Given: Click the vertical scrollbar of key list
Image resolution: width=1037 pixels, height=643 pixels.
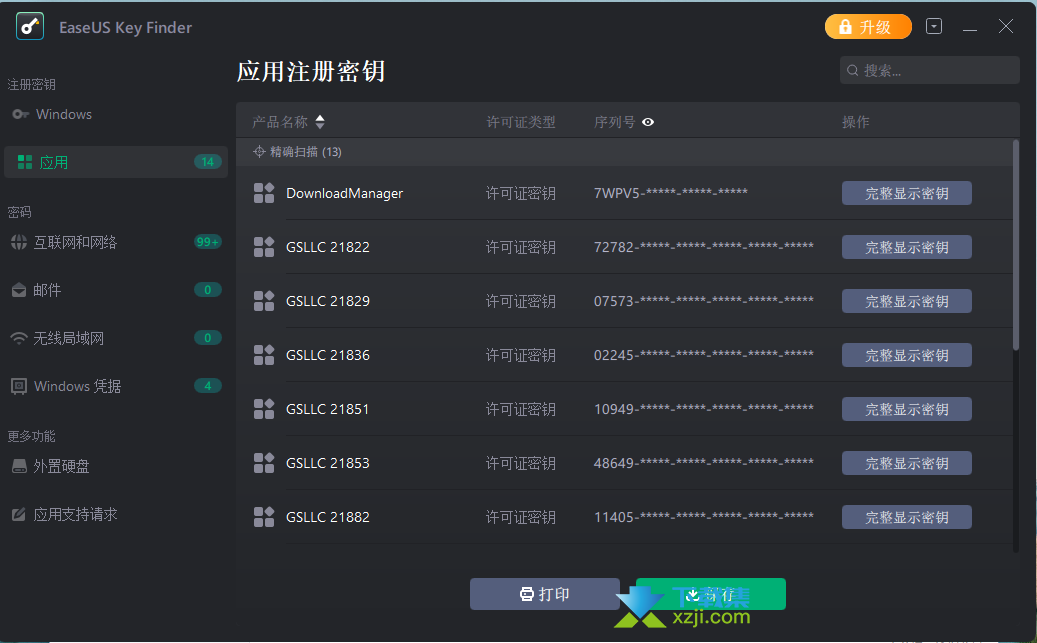Looking at the screenshot, I should [x=1016, y=245].
